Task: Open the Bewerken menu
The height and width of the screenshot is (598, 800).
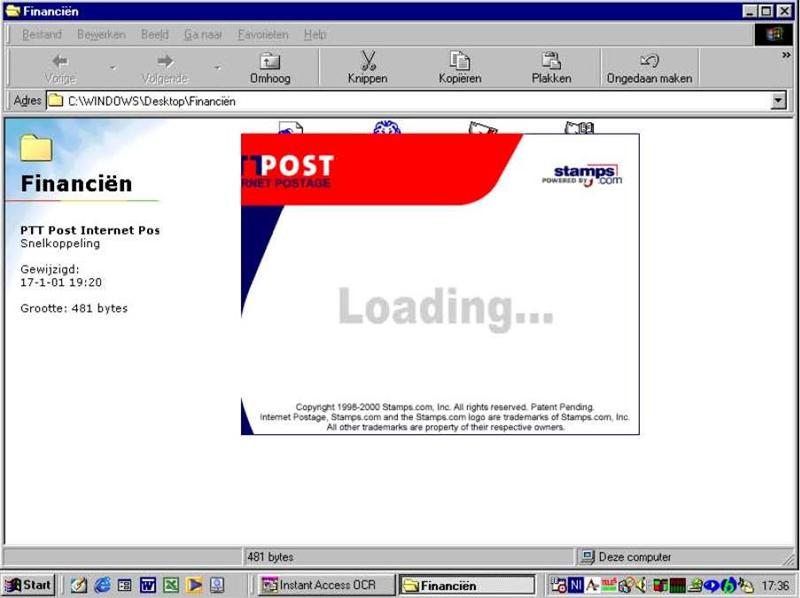Action: (x=101, y=35)
